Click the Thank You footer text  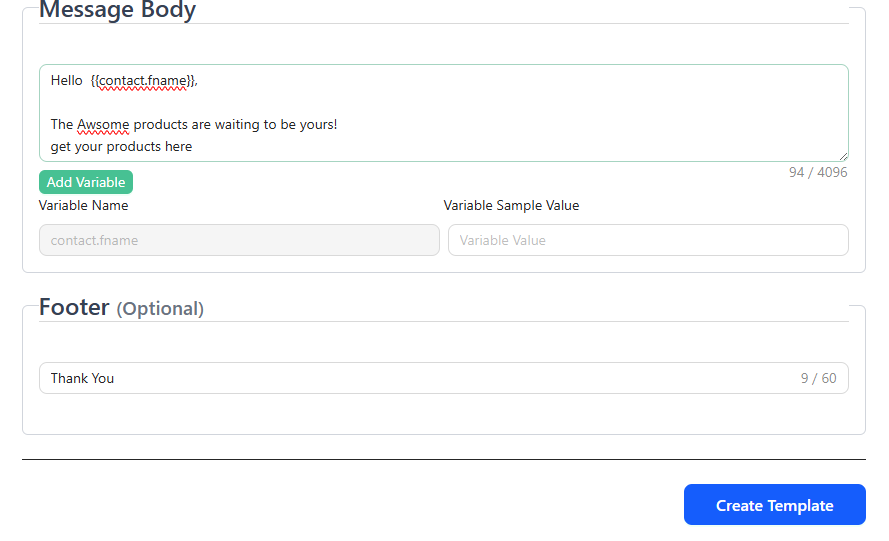(x=82, y=378)
